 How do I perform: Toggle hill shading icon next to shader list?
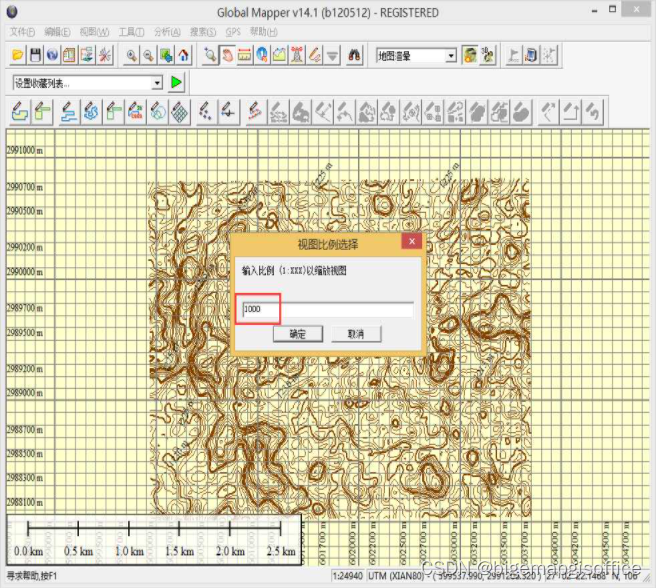coord(470,55)
